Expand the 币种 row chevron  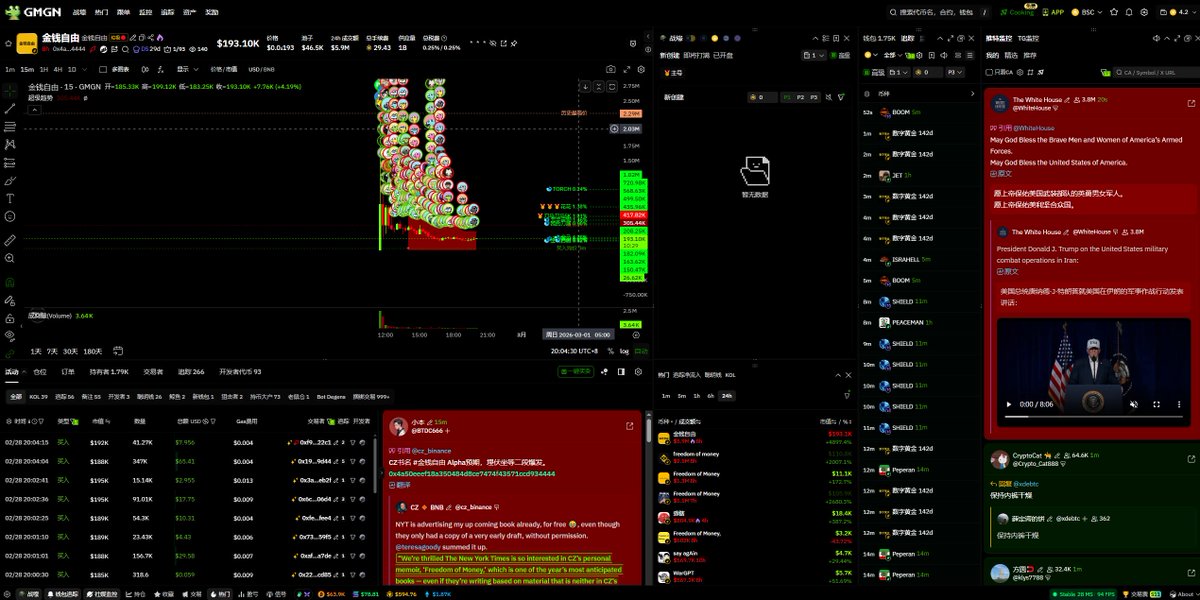(974, 93)
